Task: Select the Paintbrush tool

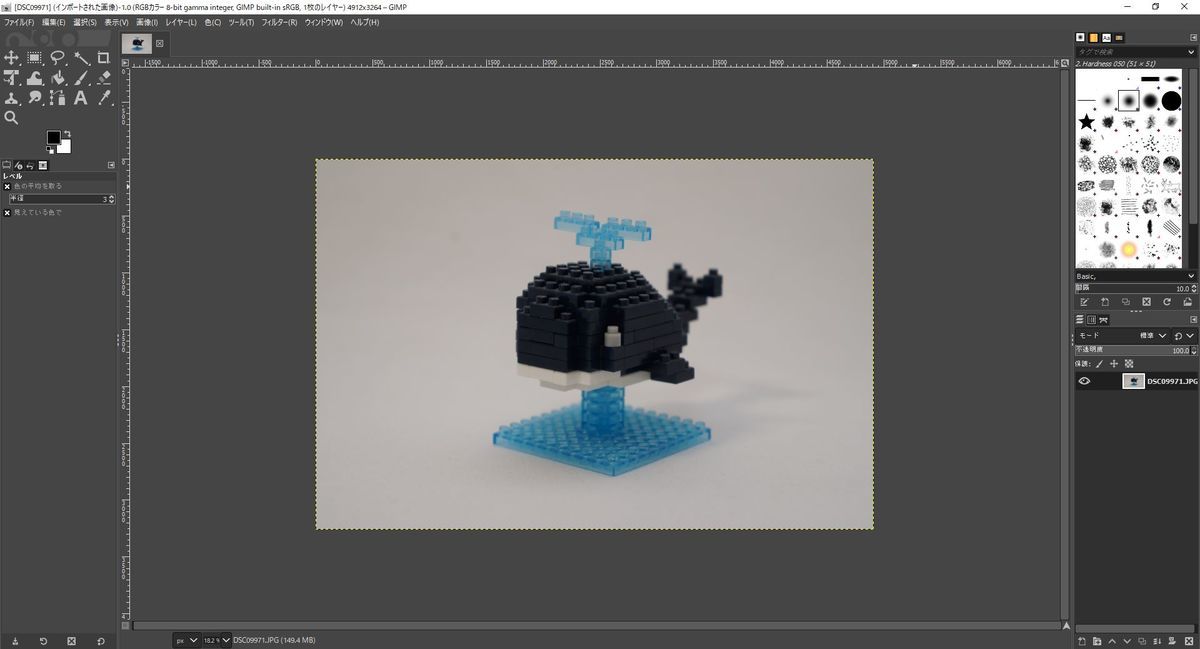Action: 81,78
